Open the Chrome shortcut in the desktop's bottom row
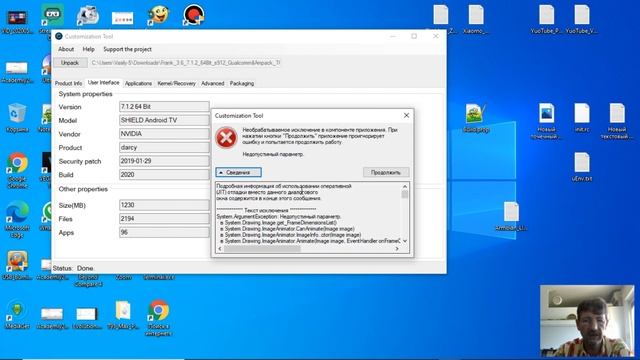 159,311
